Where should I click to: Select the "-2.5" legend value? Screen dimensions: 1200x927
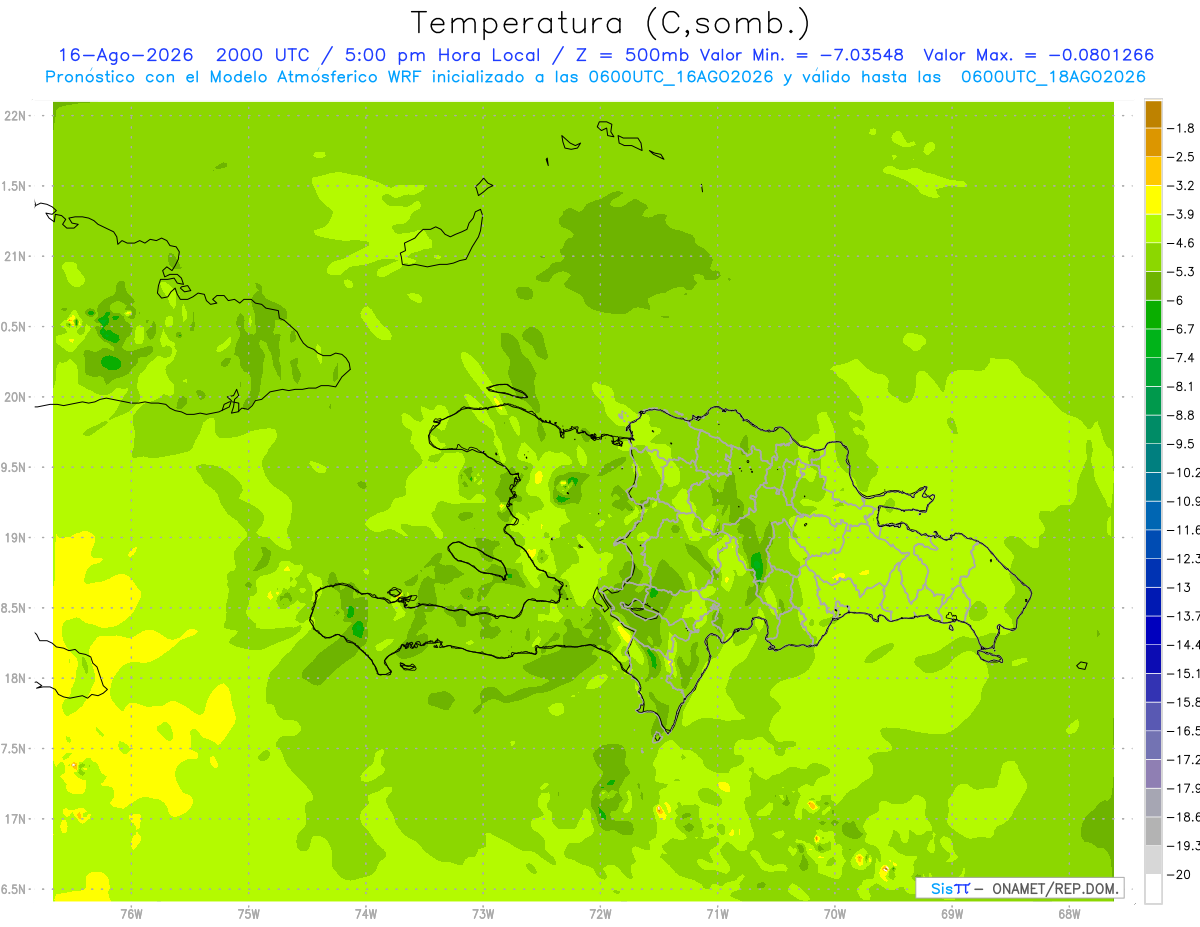(1181, 158)
